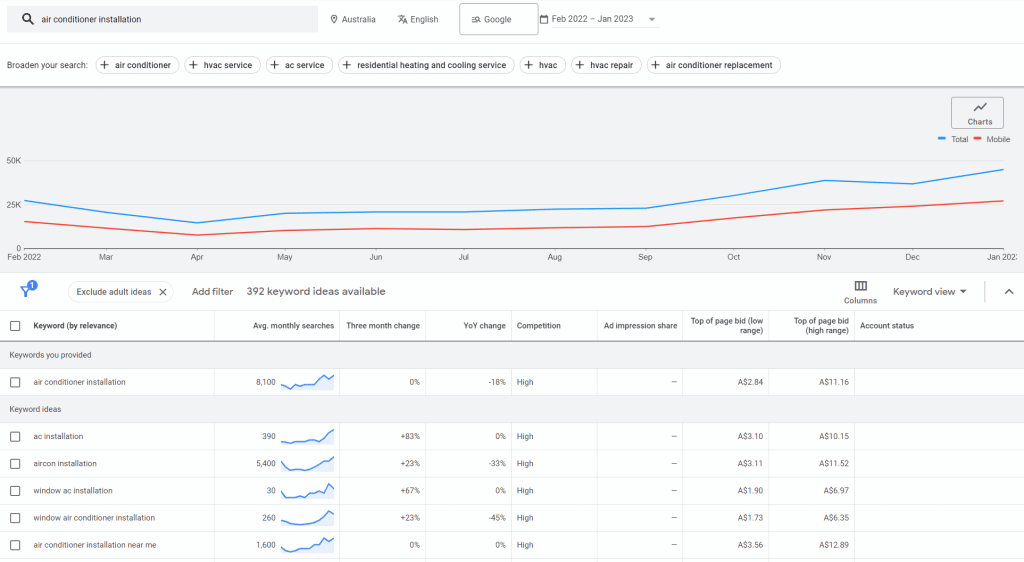Image resolution: width=1024 pixels, height=562 pixels.
Task: Open the filter funnel icon
Action: [26, 291]
